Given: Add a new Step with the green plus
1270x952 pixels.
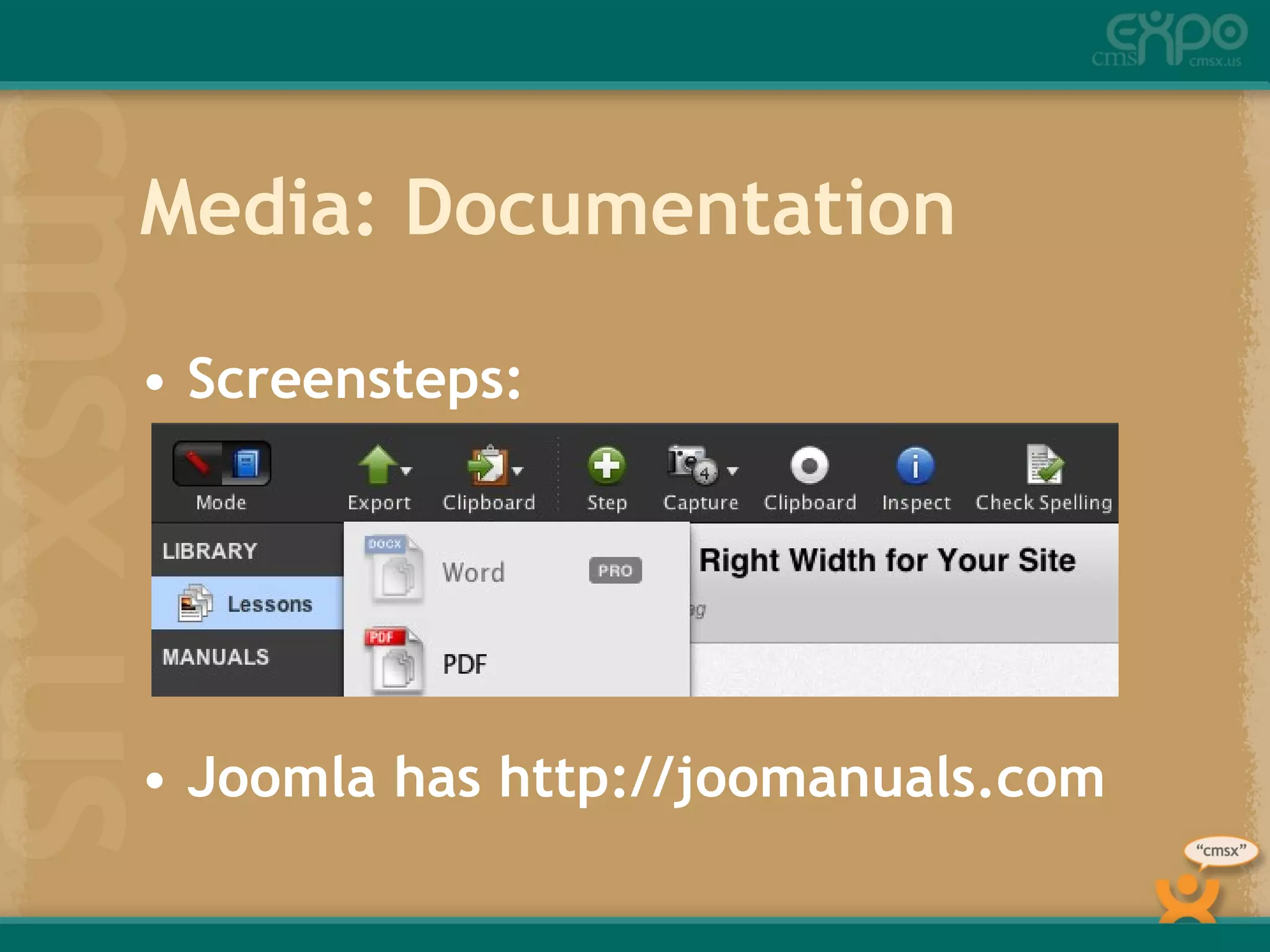Looking at the screenshot, I should pos(606,465).
